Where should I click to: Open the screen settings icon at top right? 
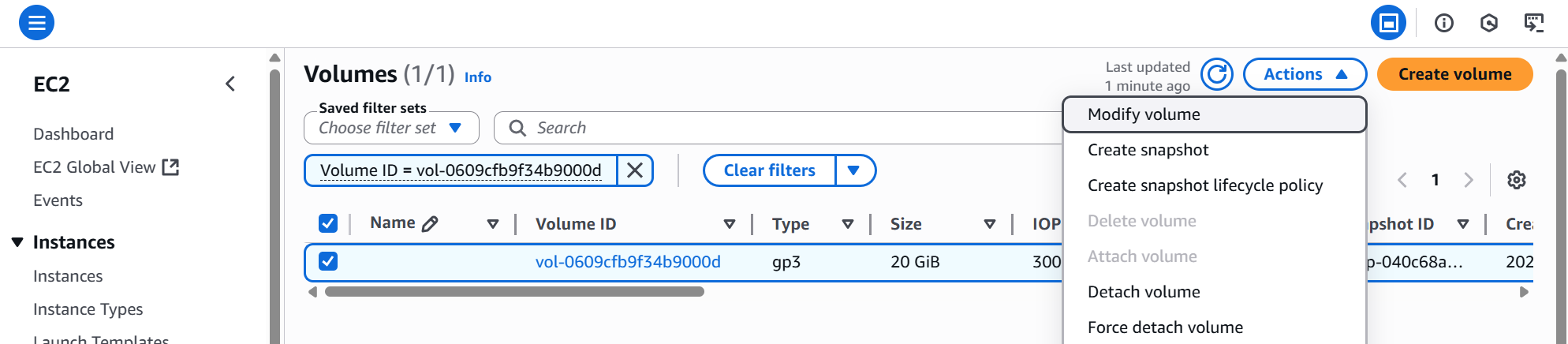pos(1533,23)
